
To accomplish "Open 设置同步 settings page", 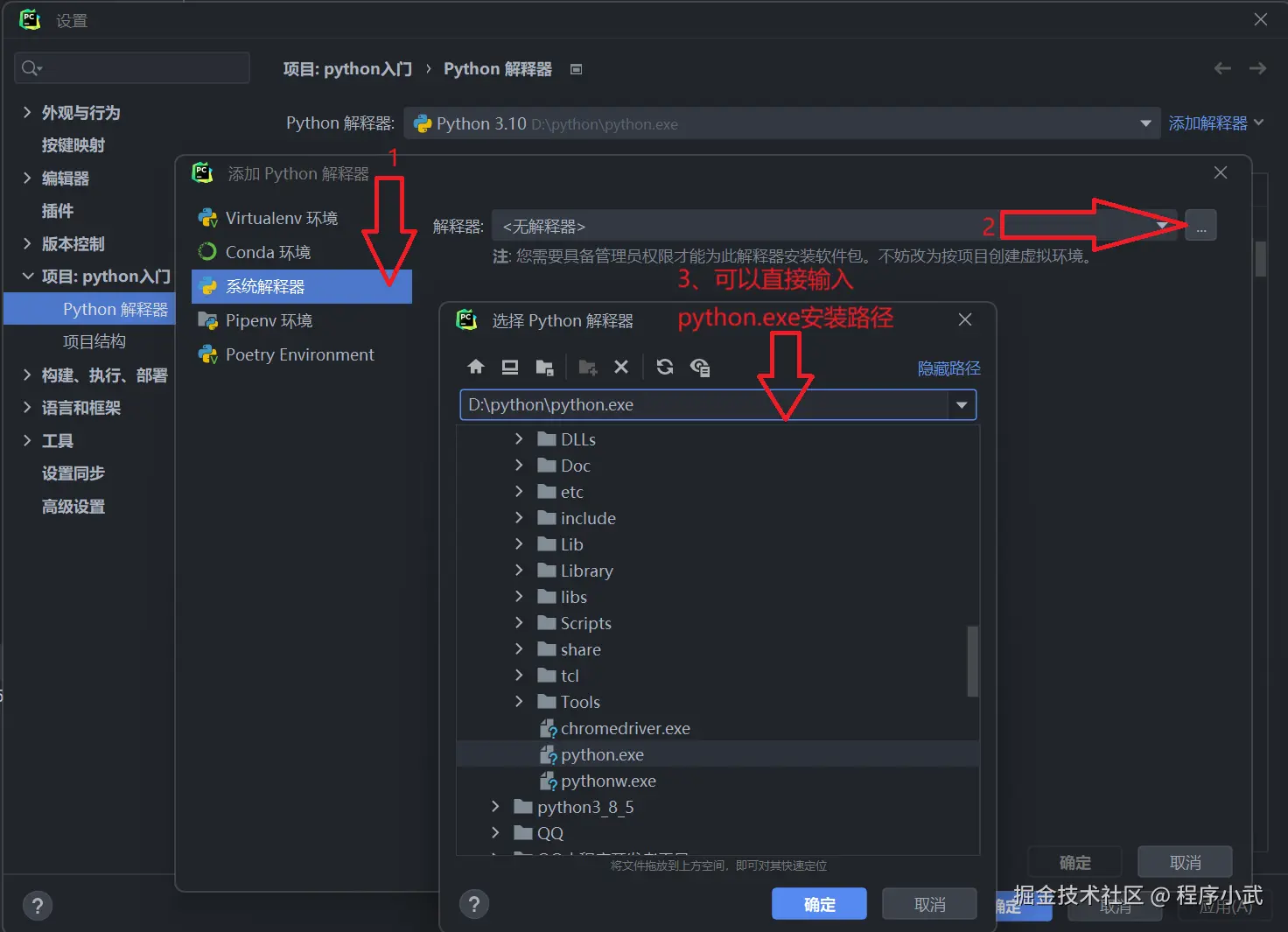I will [x=73, y=473].
